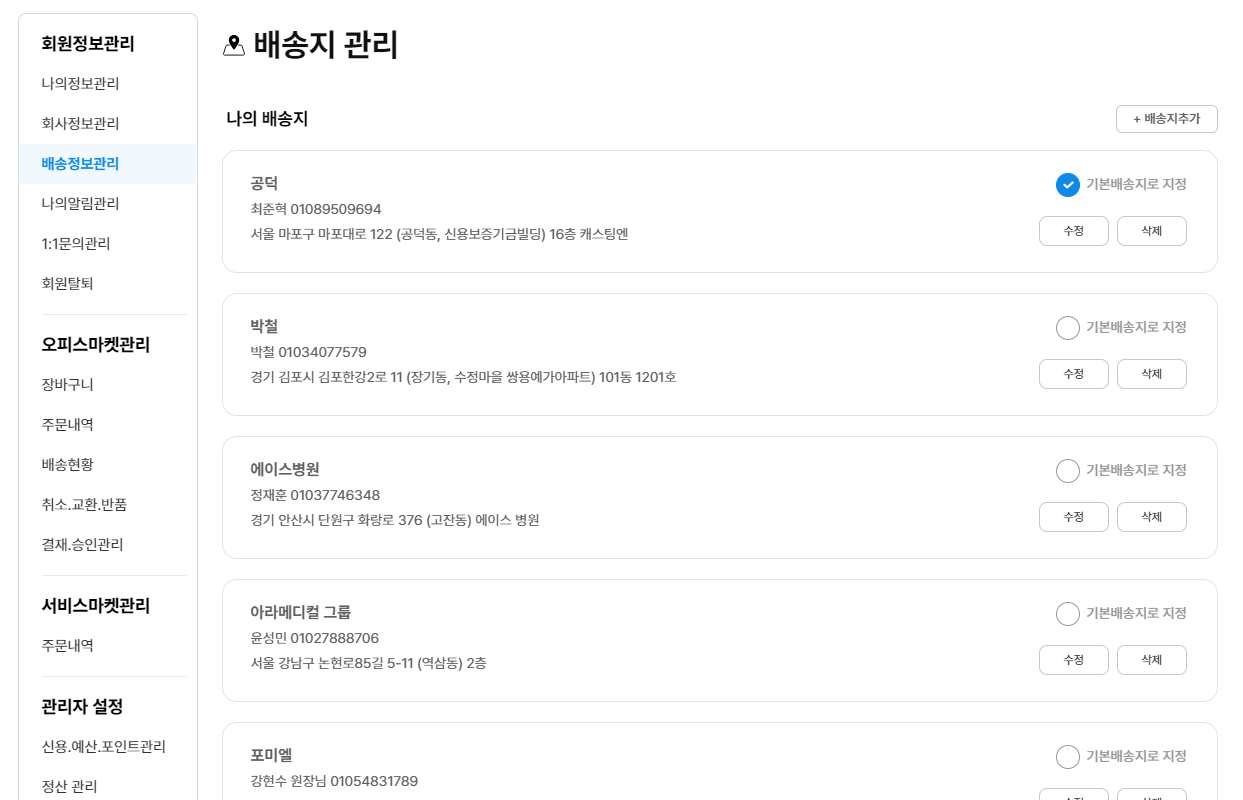Edit the 공덕 address with 수정
The height and width of the screenshot is (800, 1243).
[x=1073, y=231]
